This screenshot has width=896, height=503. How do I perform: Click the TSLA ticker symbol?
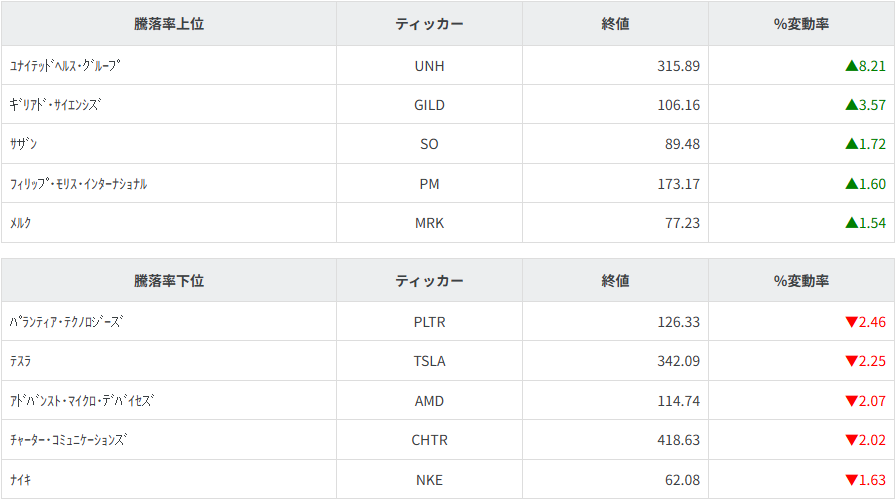pyautogui.click(x=429, y=361)
